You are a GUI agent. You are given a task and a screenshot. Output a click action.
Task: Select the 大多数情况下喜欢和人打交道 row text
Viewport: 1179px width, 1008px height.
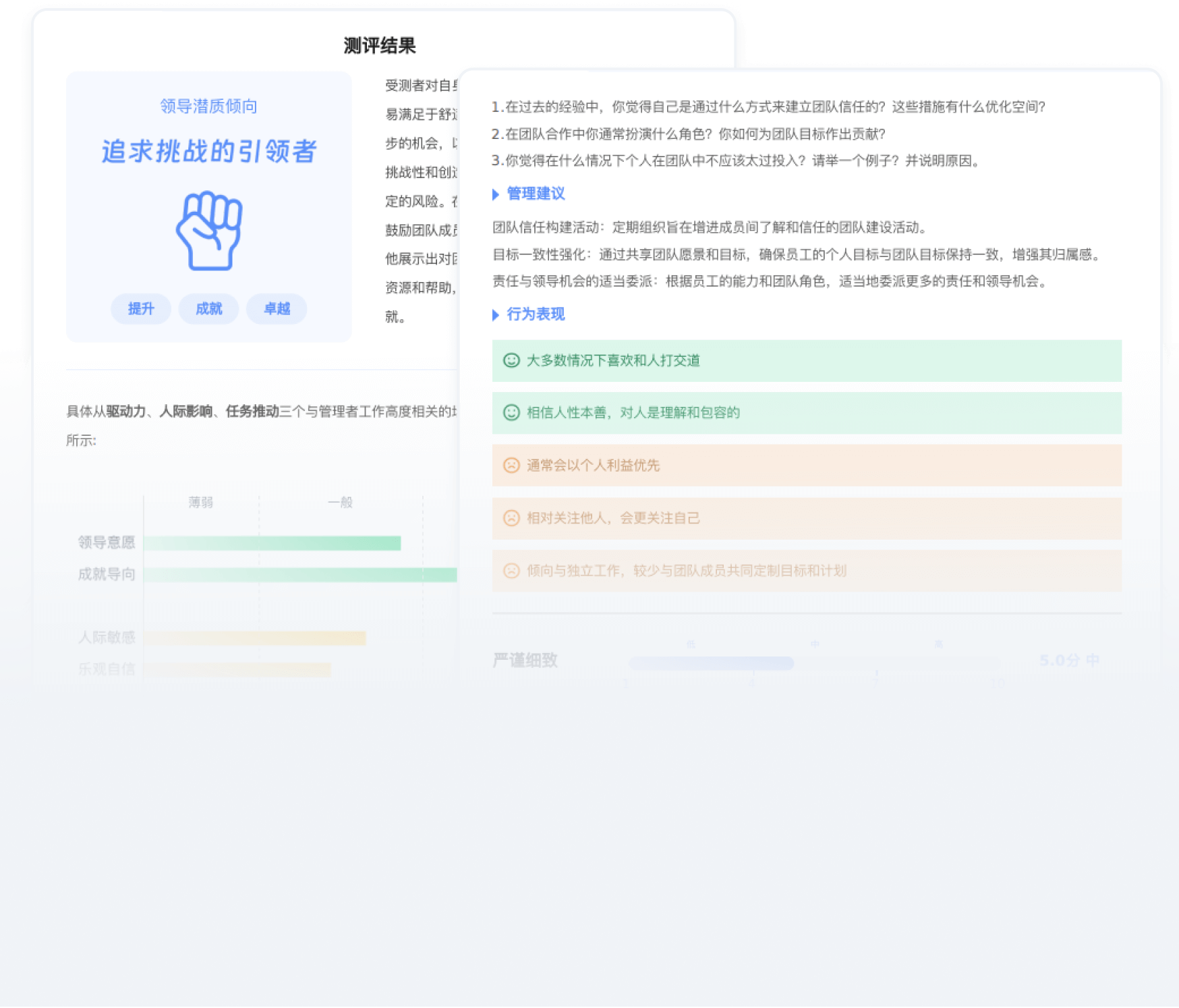613,360
